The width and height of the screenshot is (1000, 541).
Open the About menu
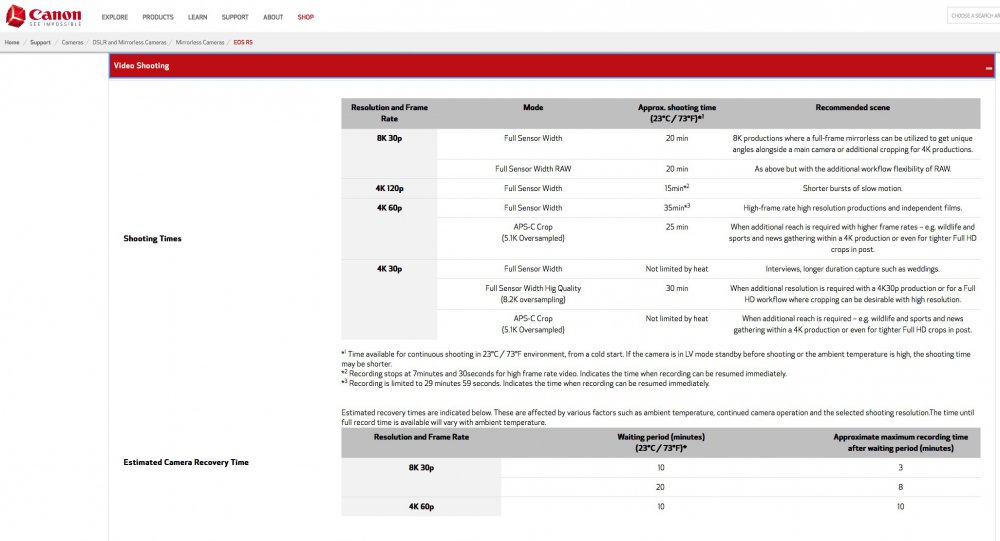273,17
